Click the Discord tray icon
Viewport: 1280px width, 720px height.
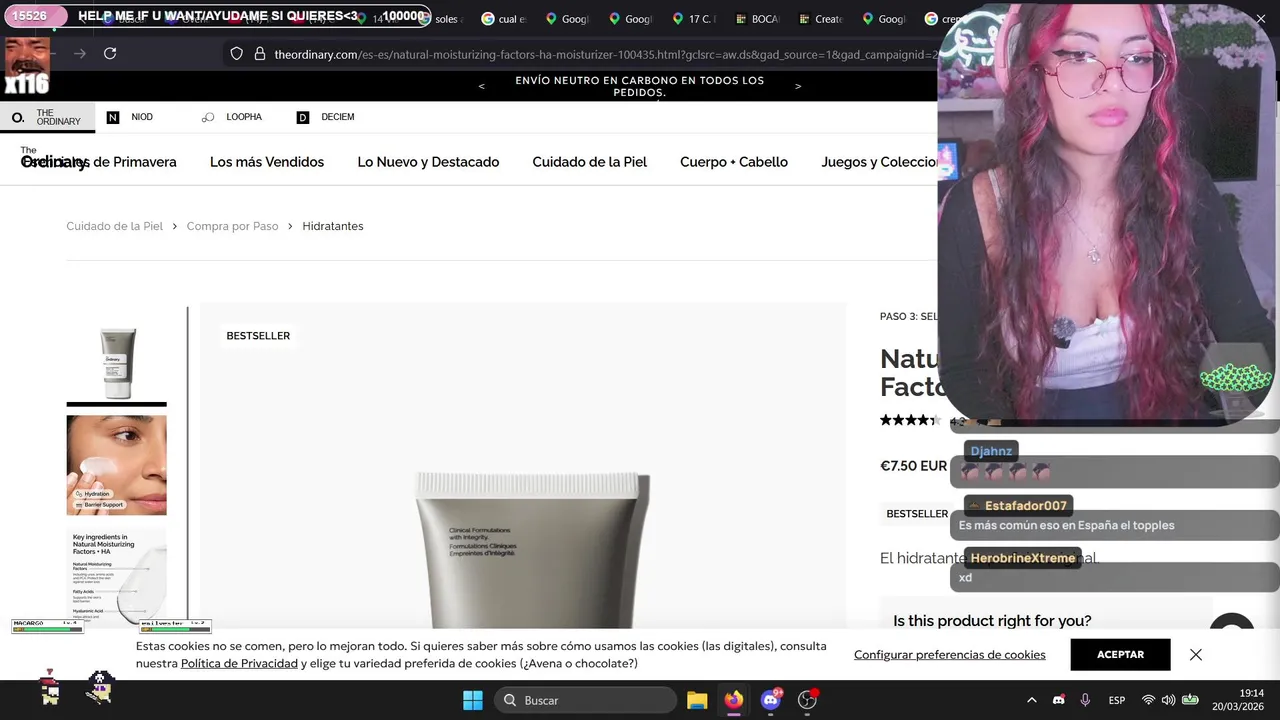point(1059,700)
